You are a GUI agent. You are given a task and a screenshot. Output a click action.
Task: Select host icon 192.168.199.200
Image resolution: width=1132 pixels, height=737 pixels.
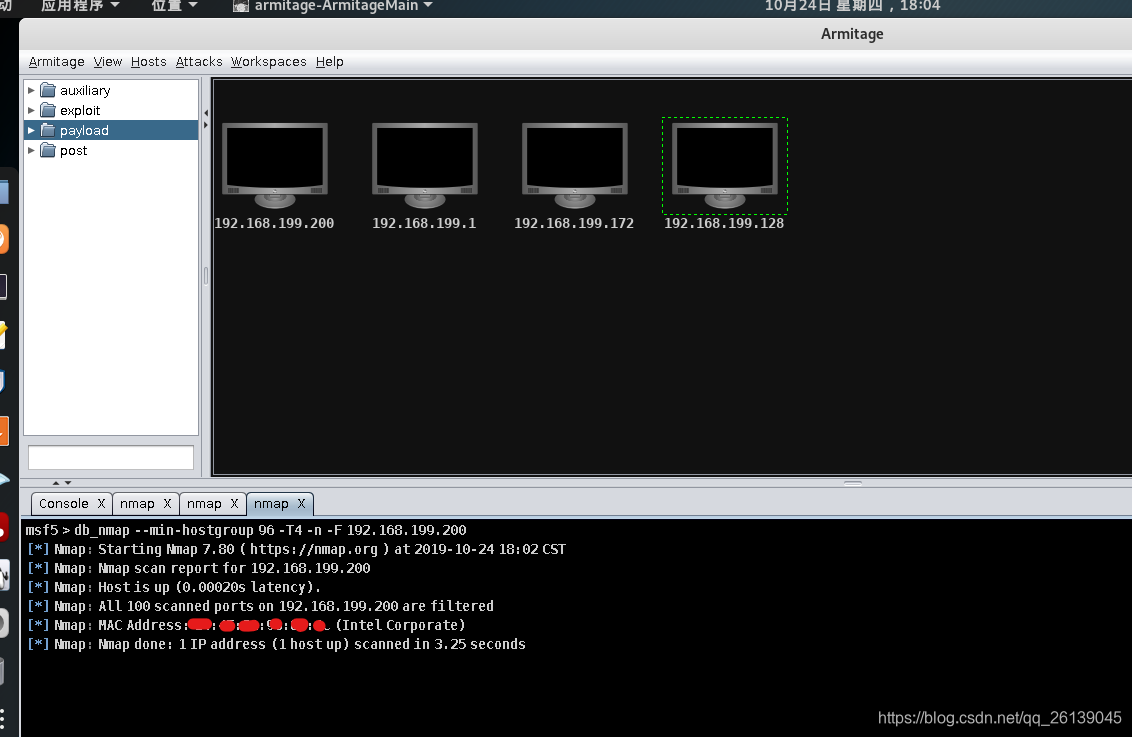[x=274, y=165]
